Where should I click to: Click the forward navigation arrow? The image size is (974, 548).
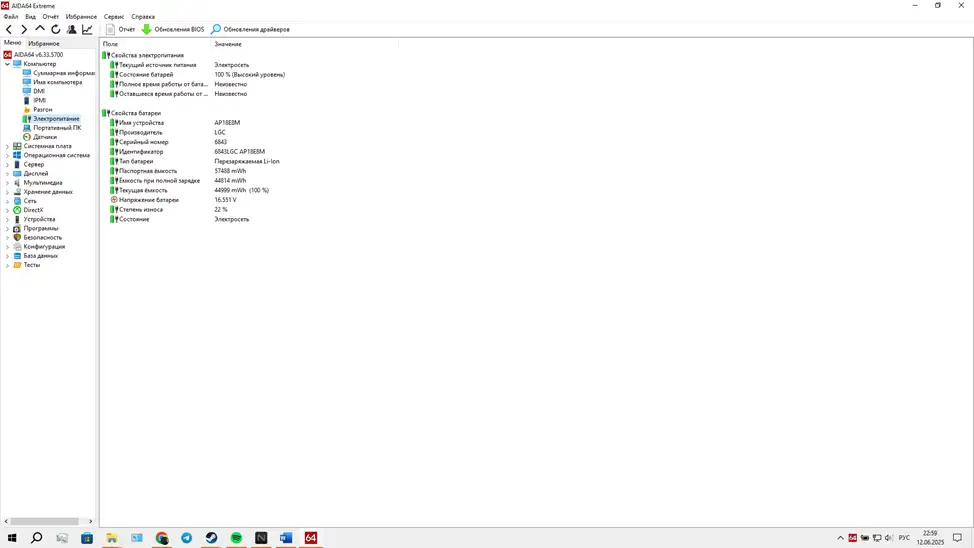(24, 29)
